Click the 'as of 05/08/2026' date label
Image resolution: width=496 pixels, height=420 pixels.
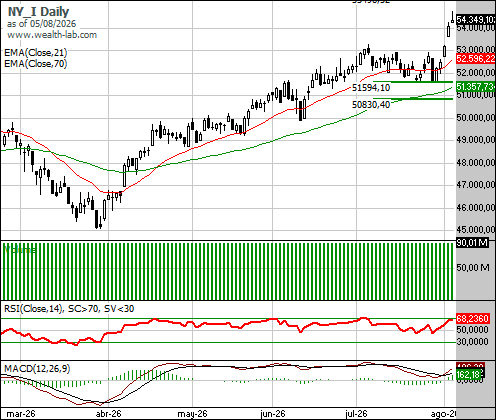pyautogui.click(x=41, y=24)
